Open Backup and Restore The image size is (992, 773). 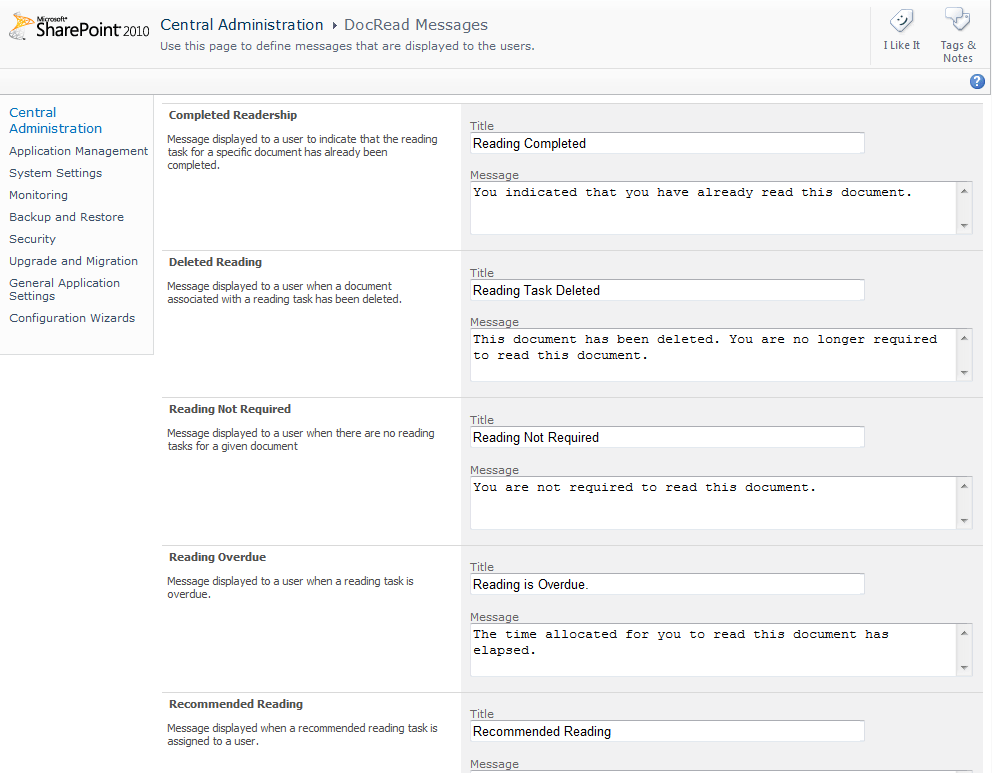(66, 217)
